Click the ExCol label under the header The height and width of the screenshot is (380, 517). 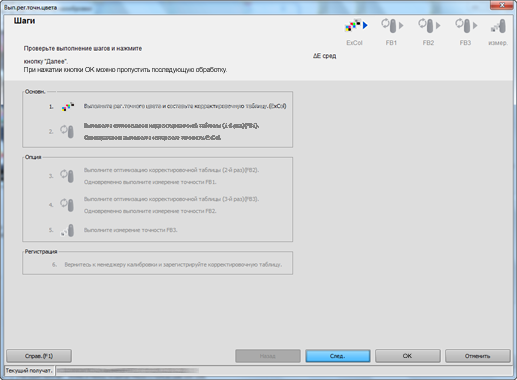pos(354,43)
